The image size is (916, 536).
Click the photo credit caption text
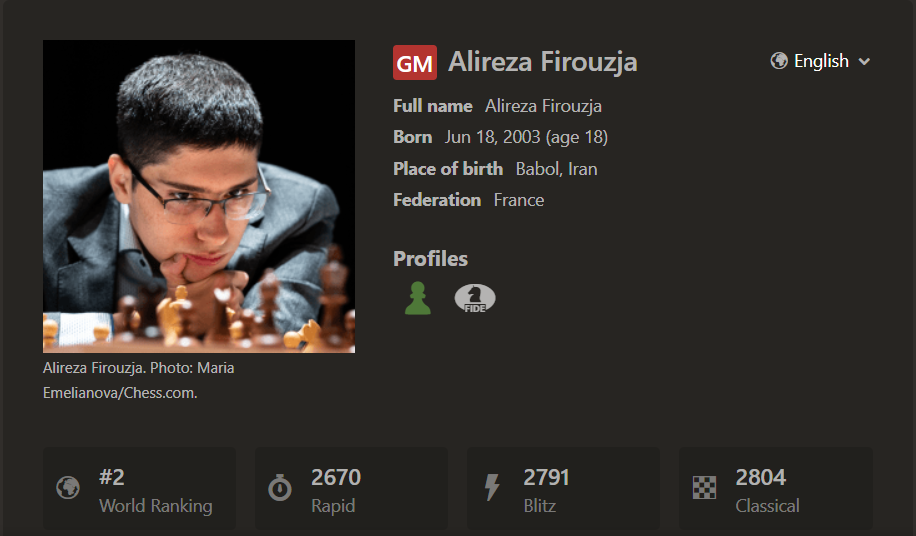[x=139, y=380]
